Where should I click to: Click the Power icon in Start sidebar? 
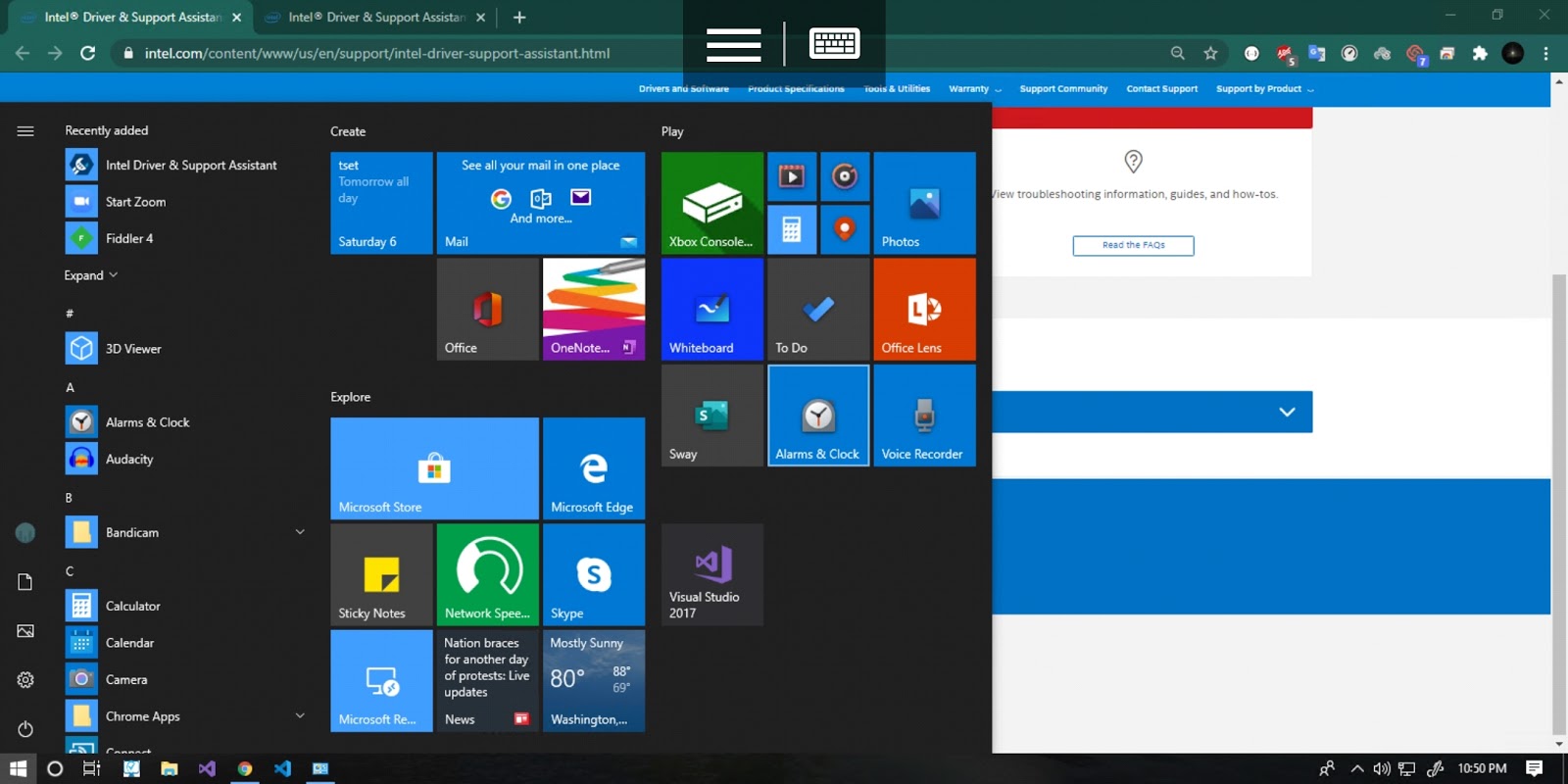[25, 729]
